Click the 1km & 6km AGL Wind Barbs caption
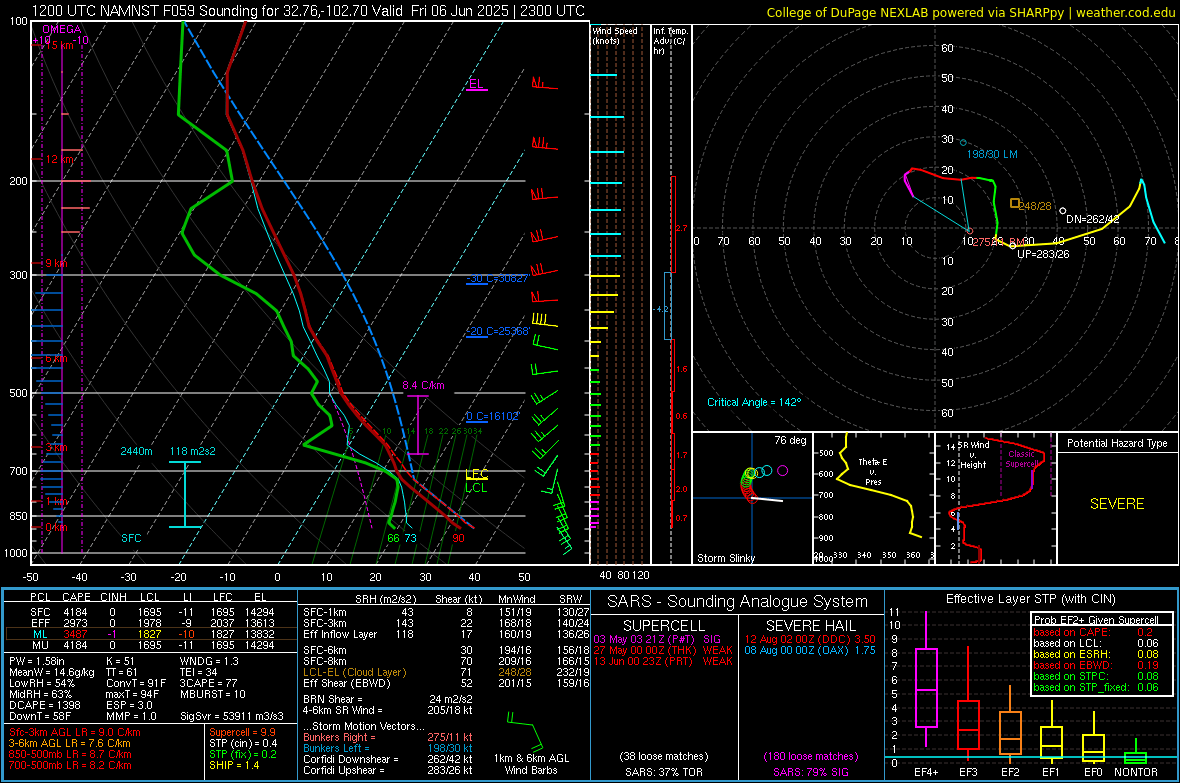 (531, 764)
